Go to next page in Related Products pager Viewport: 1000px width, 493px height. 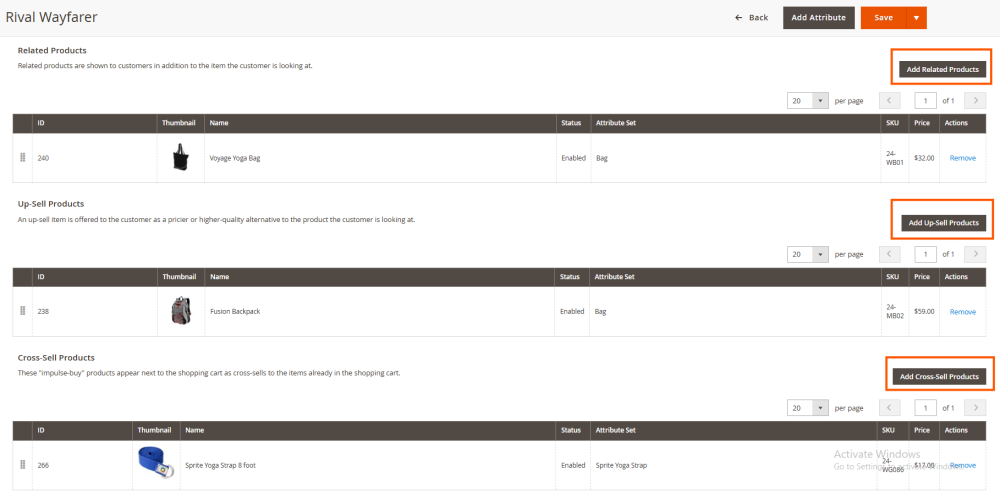(975, 100)
